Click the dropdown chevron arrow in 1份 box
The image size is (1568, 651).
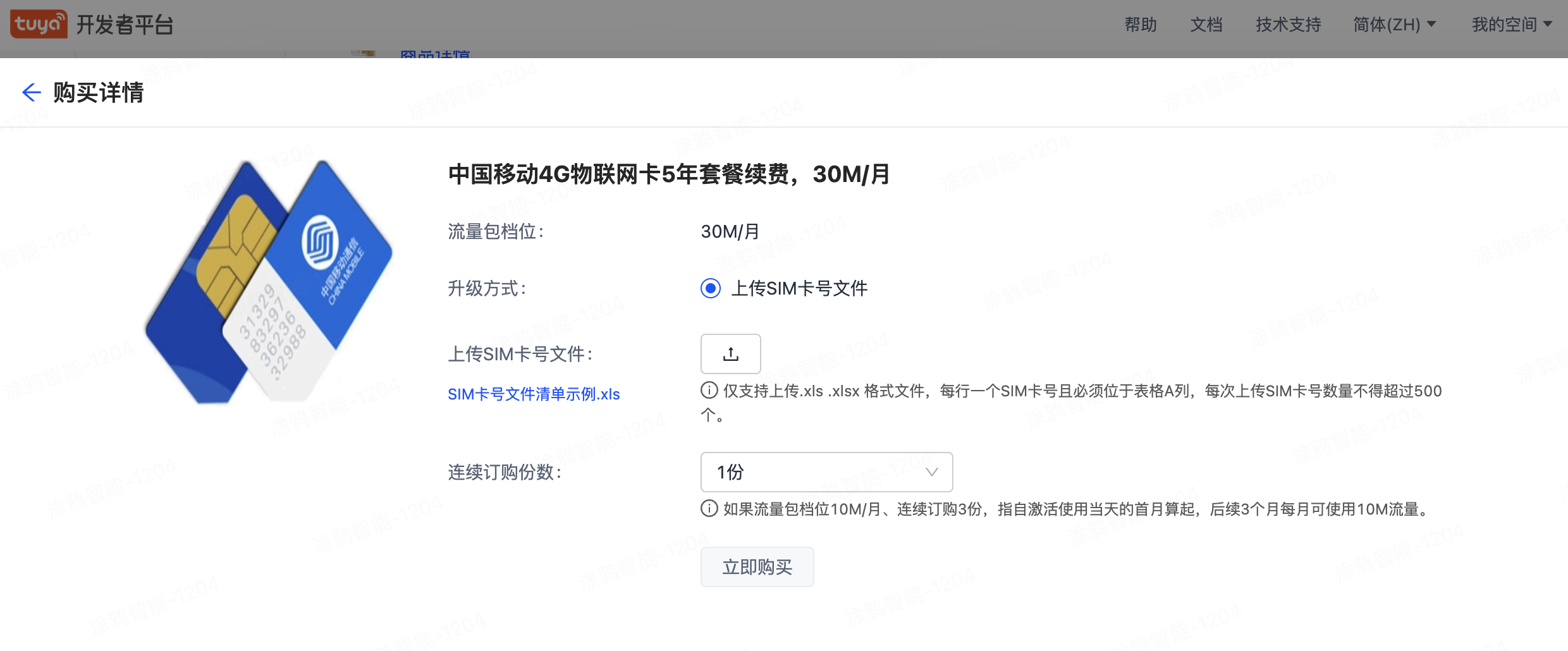(x=931, y=472)
